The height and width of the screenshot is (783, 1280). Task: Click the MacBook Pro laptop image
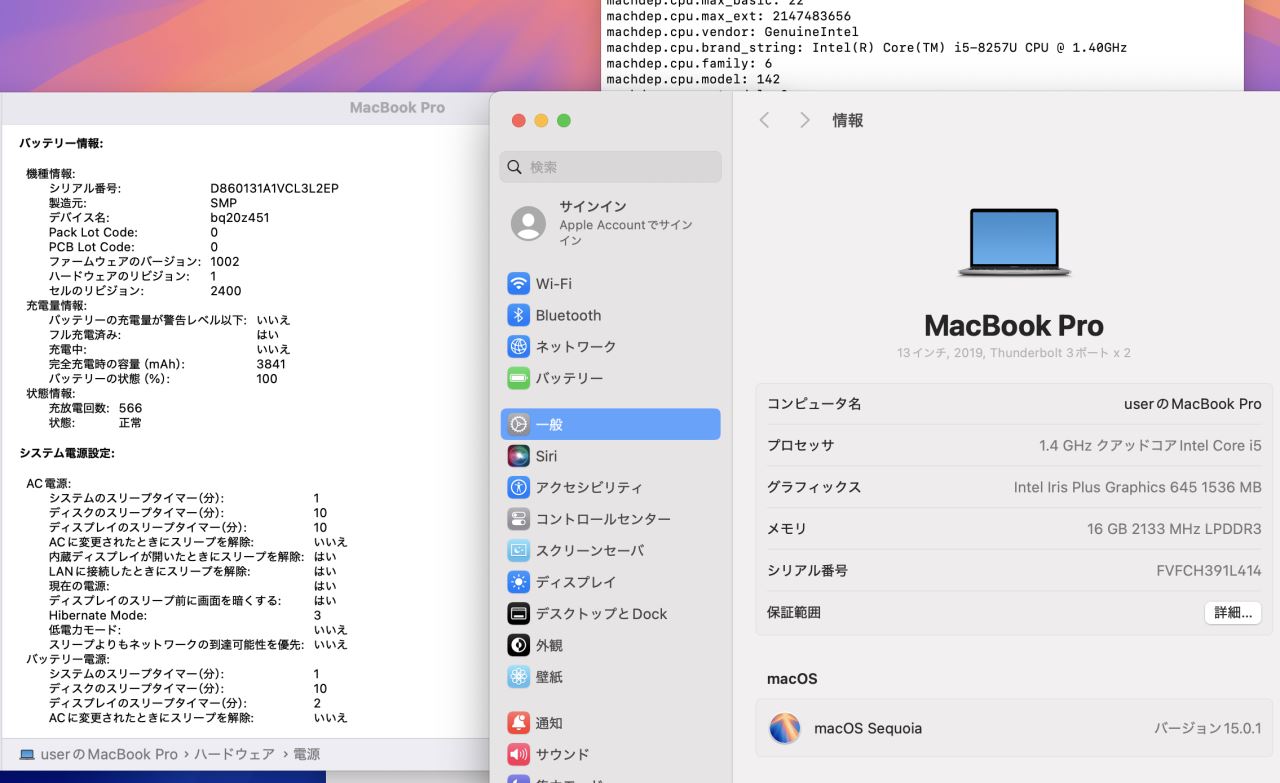[1014, 243]
